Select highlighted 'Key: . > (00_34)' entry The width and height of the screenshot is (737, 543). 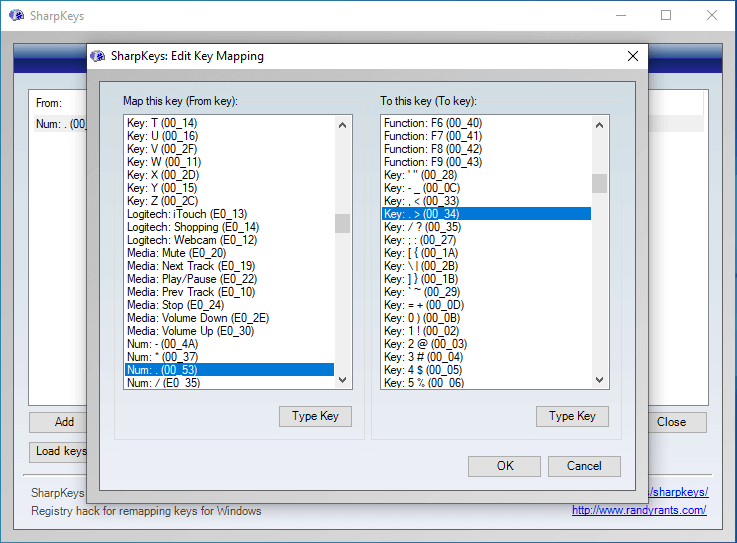[486, 214]
